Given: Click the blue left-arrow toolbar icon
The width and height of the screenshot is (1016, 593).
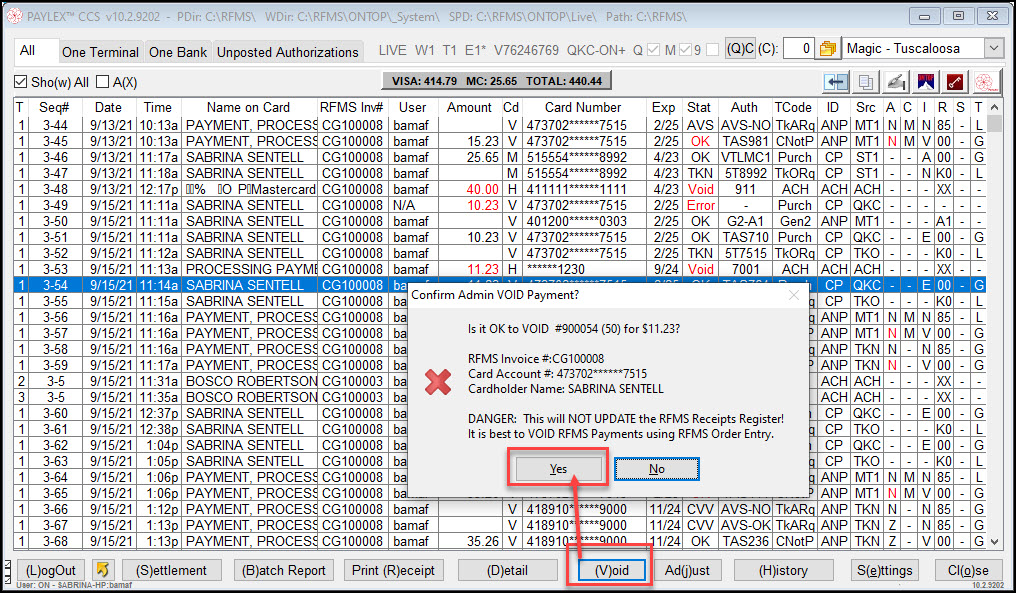Looking at the screenshot, I should click(836, 82).
